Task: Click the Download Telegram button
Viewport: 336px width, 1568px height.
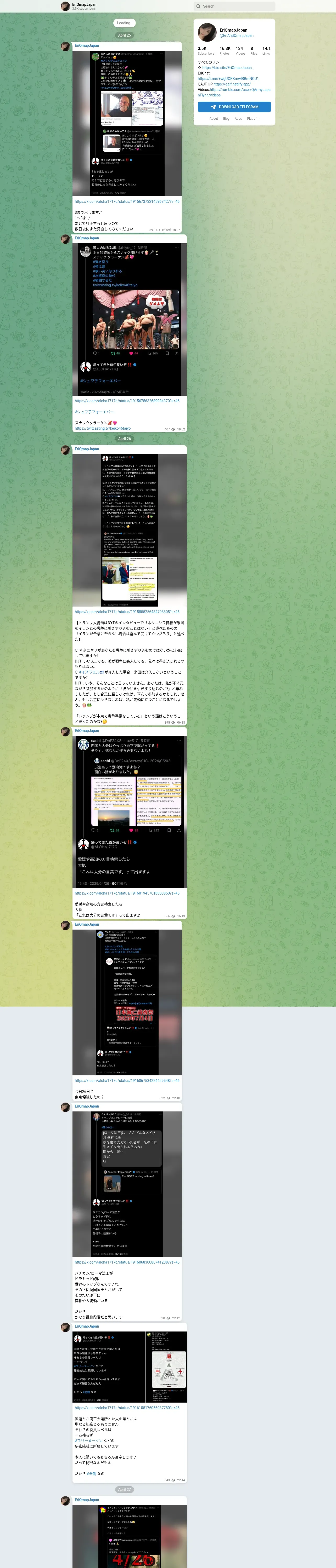Action: point(234,107)
